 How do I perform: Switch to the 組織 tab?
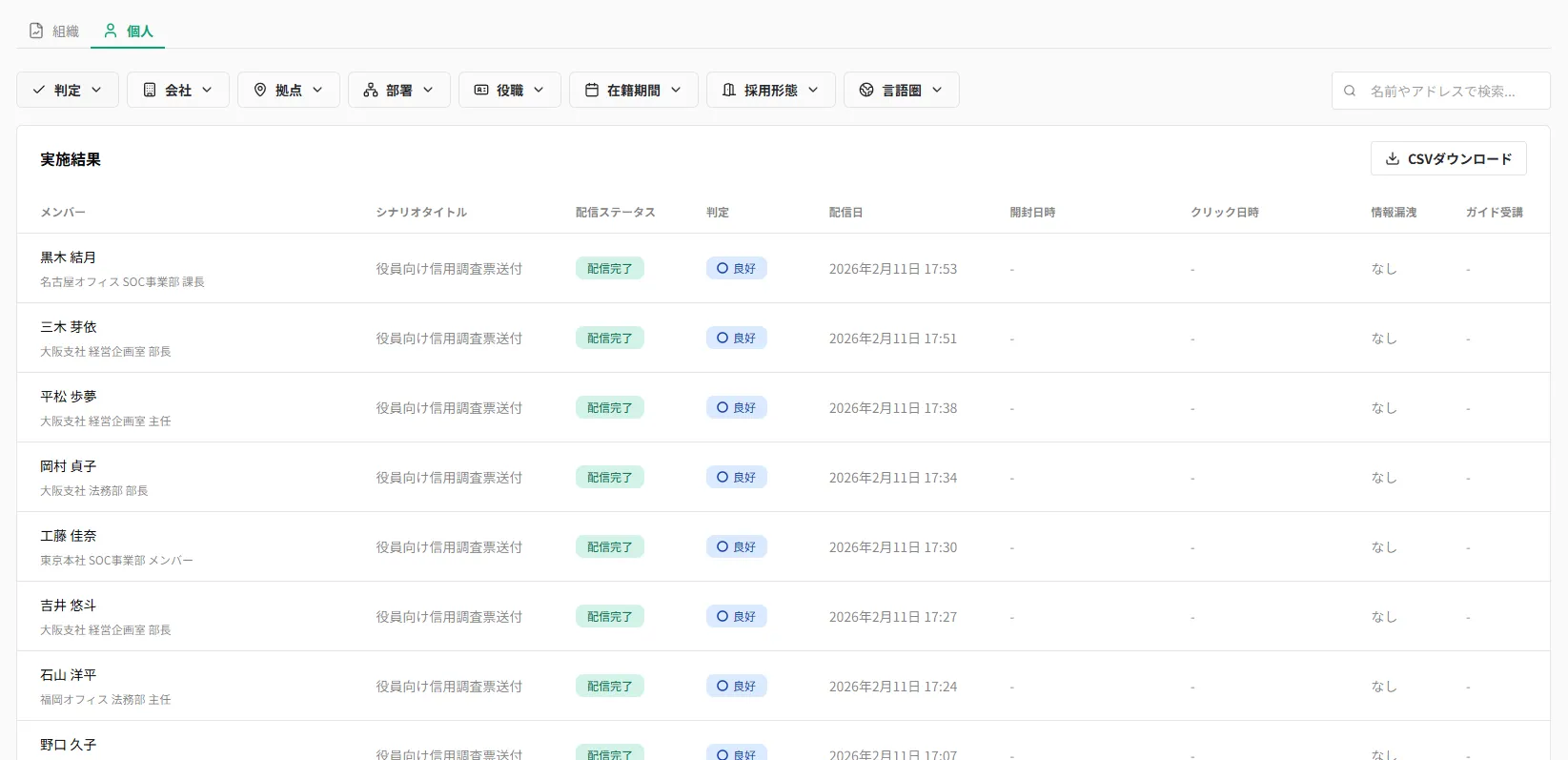tap(54, 31)
